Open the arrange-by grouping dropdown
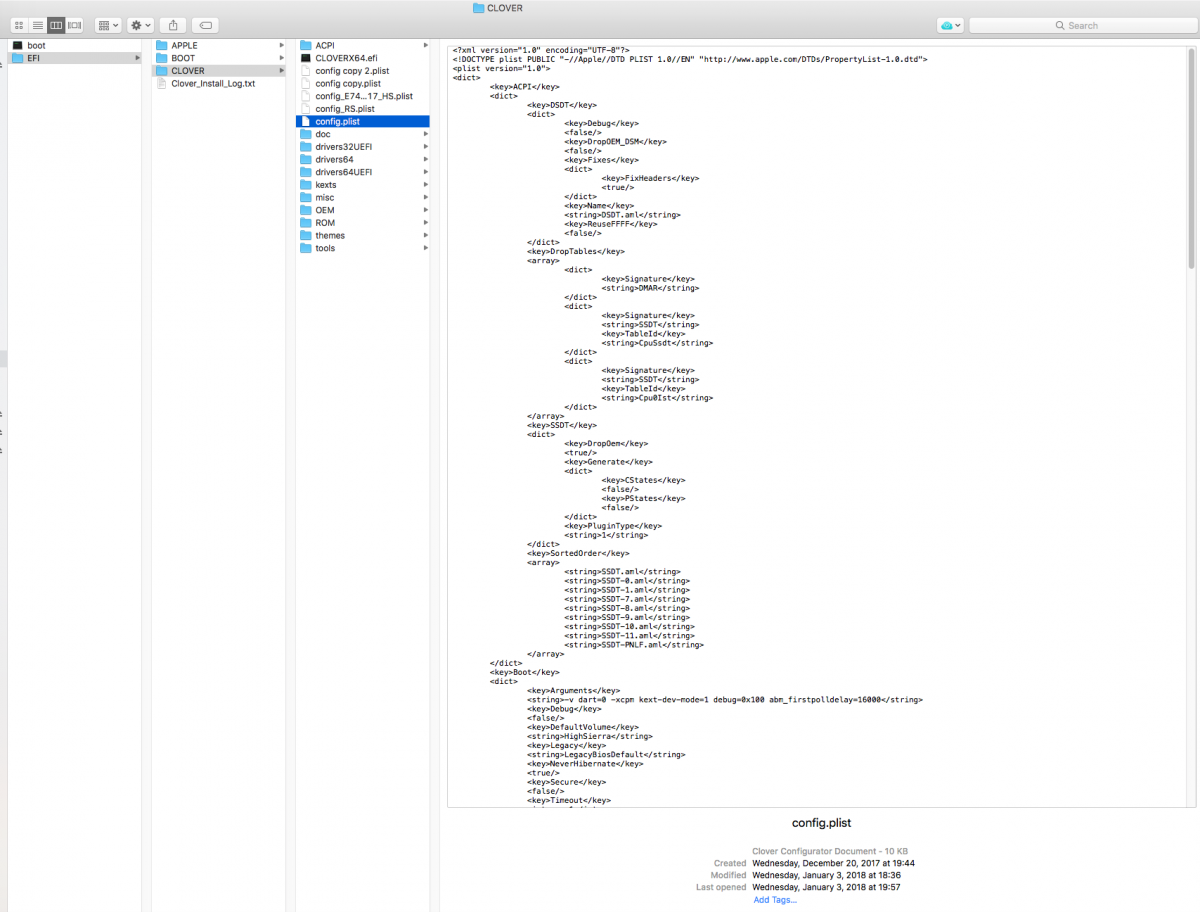This screenshot has width=1200, height=912. (108, 25)
